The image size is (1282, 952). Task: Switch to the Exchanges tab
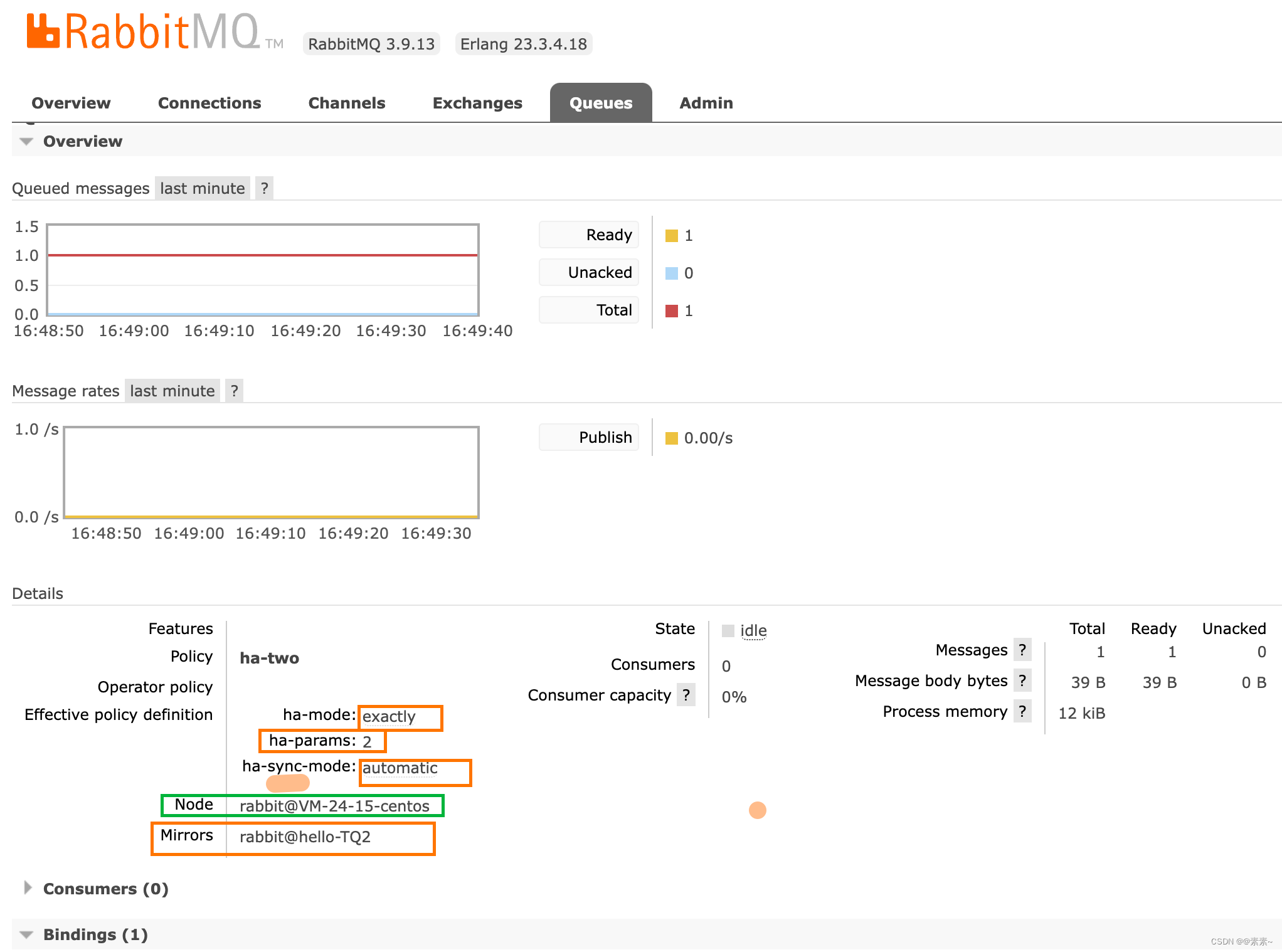pos(477,103)
